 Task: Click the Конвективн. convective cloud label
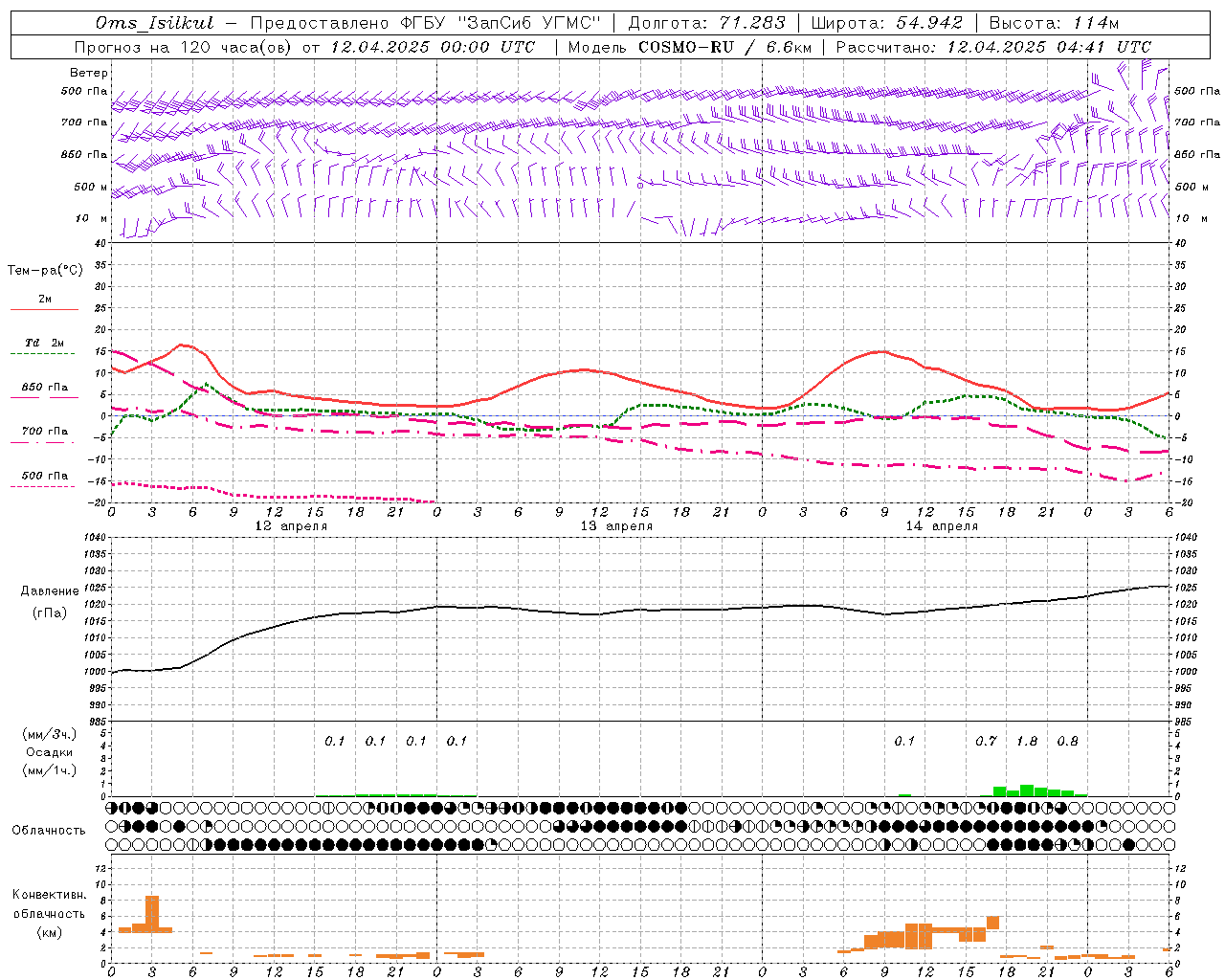(50, 895)
